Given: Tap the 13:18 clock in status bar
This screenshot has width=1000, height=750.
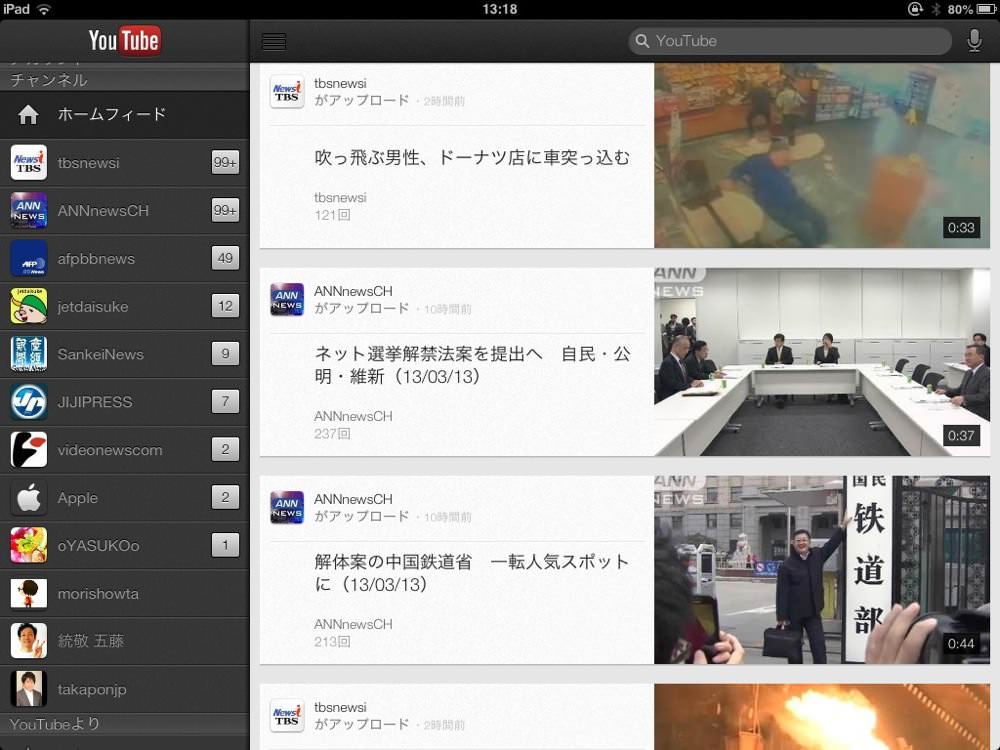Looking at the screenshot, I should [499, 9].
